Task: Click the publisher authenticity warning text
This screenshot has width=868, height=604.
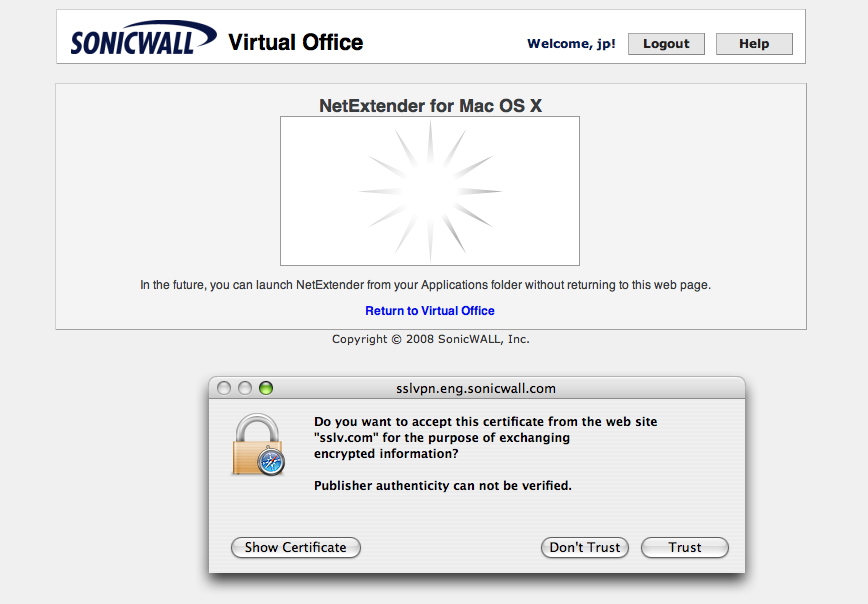Action: (x=443, y=486)
